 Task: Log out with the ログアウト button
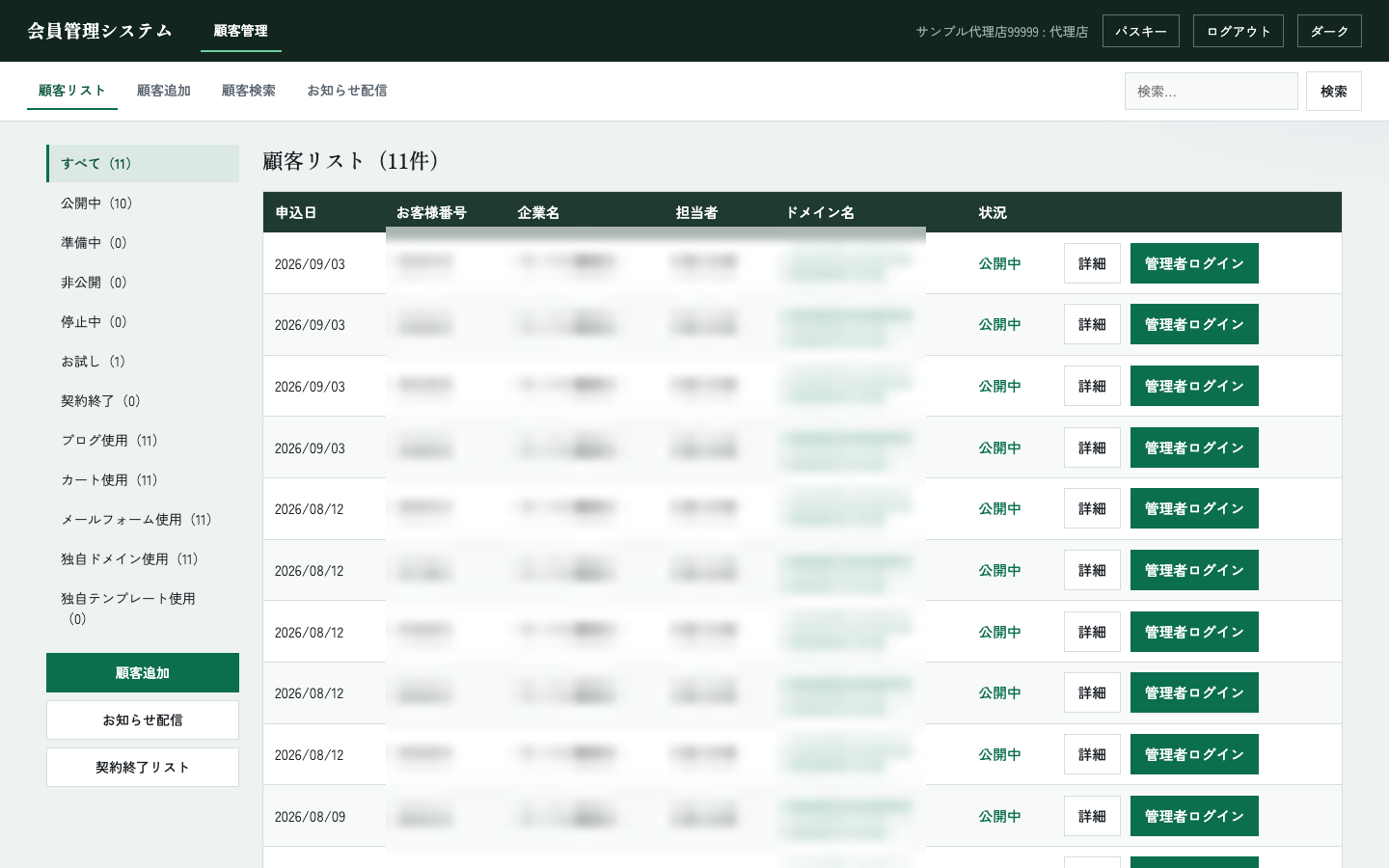click(x=1239, y=31)
